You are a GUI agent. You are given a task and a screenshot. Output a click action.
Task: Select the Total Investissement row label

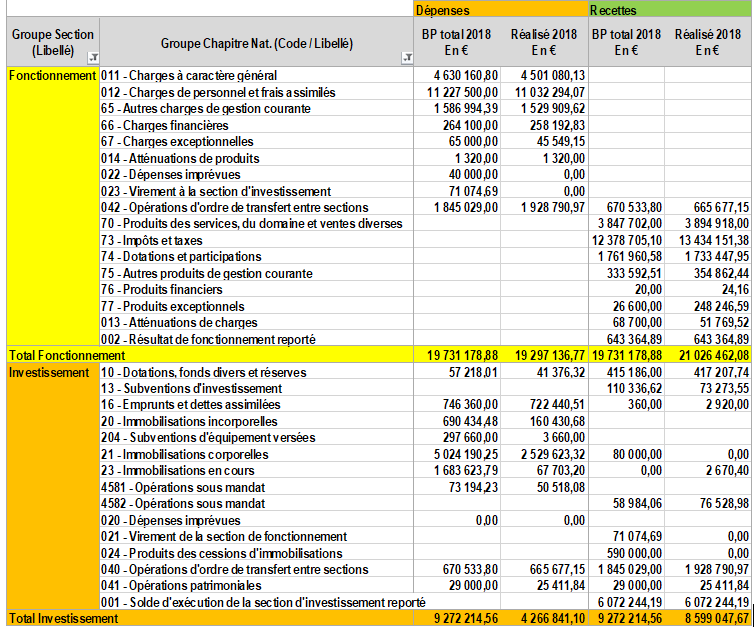coord(64,618)
